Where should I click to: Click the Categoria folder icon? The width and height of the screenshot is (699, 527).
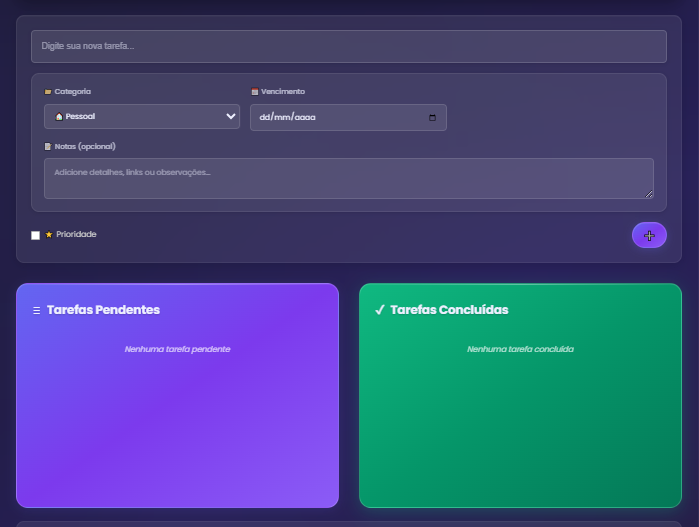(x=48, y=91)
